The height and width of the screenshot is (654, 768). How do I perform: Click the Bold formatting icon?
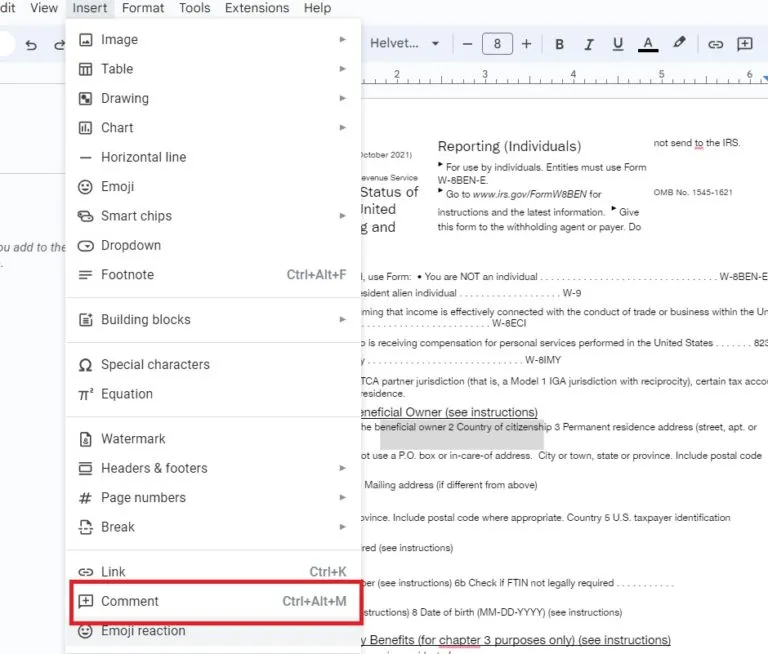(x=559, y=44)
